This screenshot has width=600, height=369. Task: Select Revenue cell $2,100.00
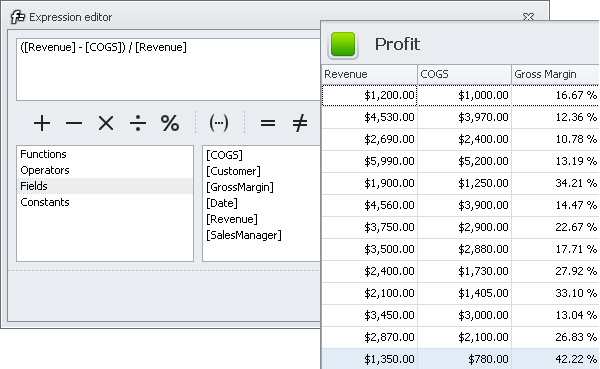[369, 293]
